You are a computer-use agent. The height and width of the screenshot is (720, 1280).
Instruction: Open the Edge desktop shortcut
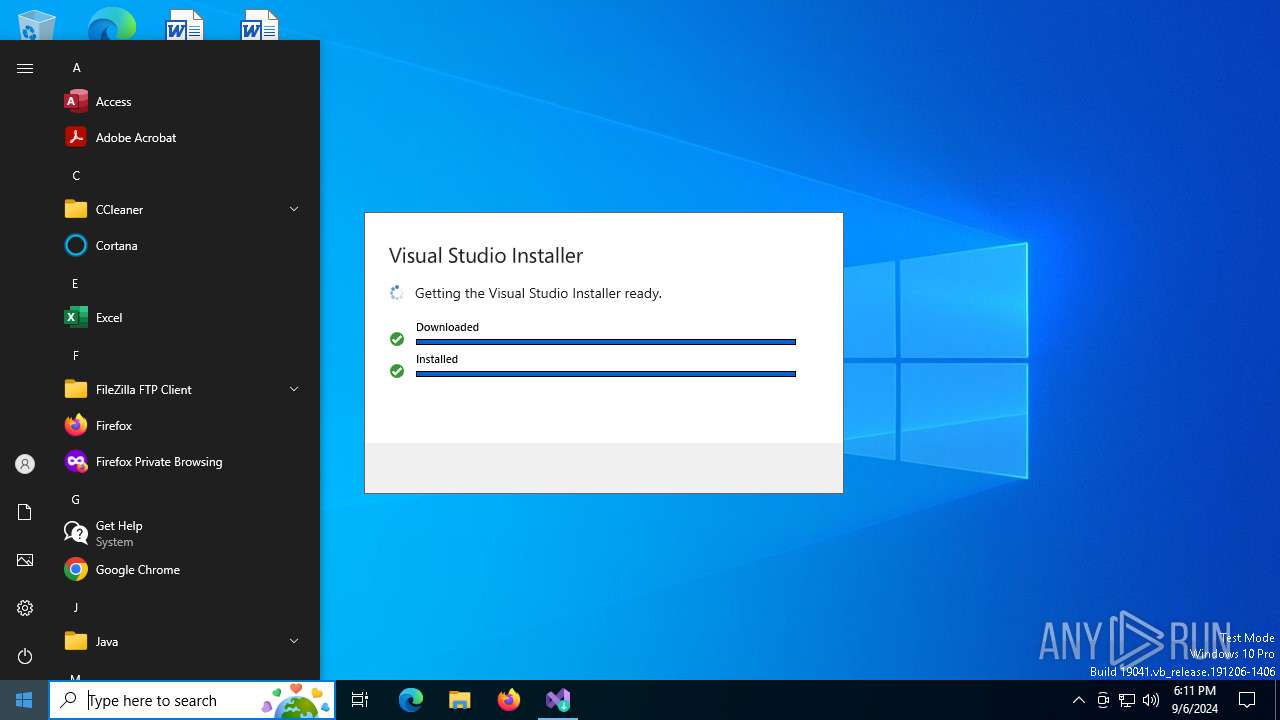click(111, 25)
